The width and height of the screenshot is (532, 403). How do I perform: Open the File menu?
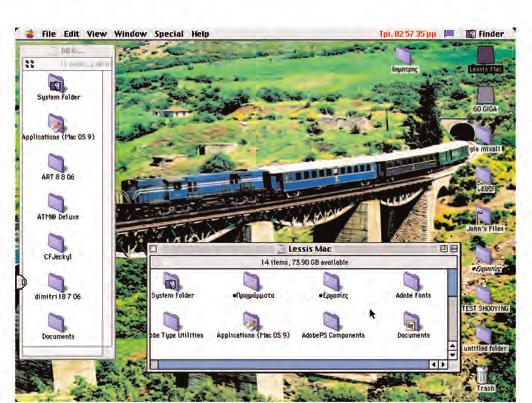coord(49,34)
